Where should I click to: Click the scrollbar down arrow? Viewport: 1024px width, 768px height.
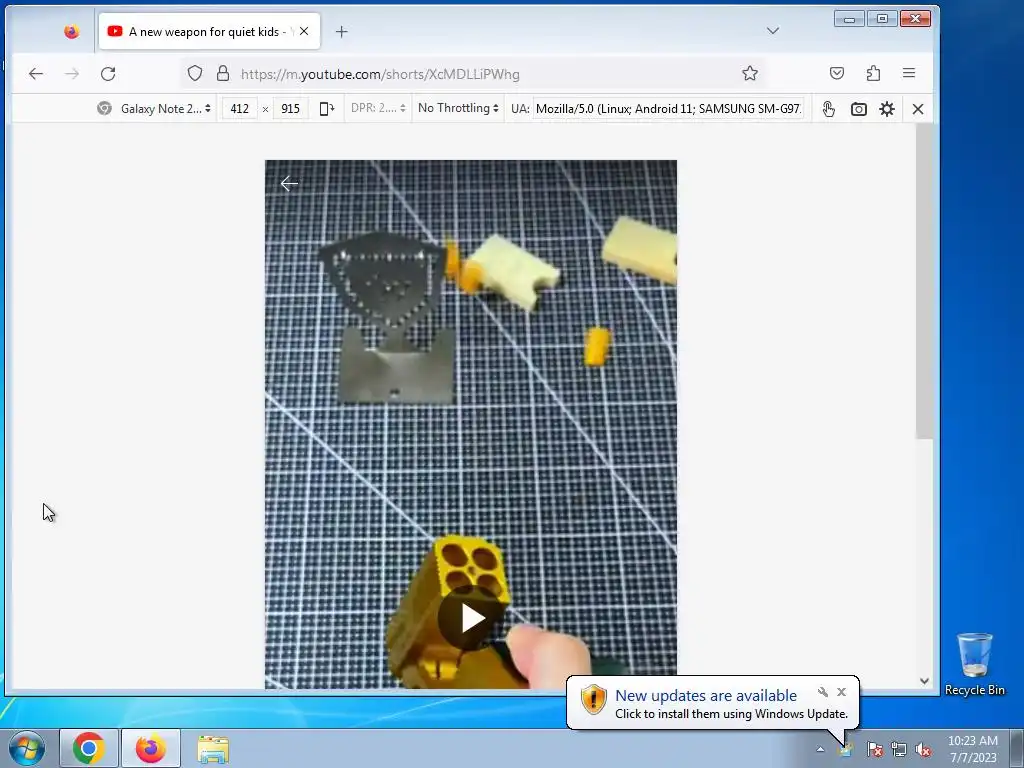click(924, 680)
